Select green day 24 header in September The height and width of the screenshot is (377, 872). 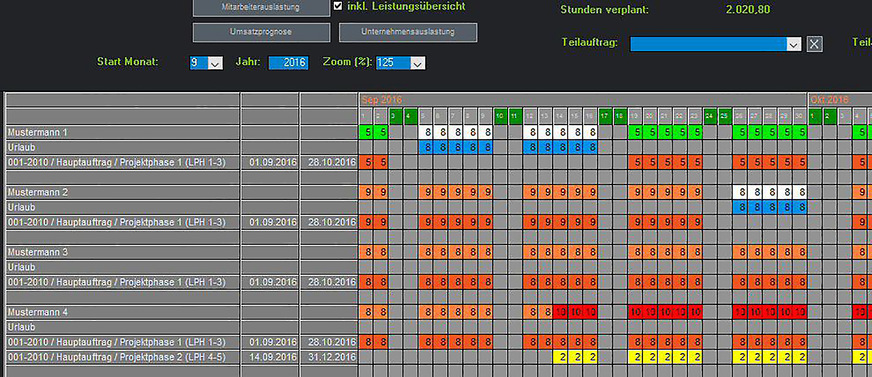pyautogui.click(x=710, y=116)
